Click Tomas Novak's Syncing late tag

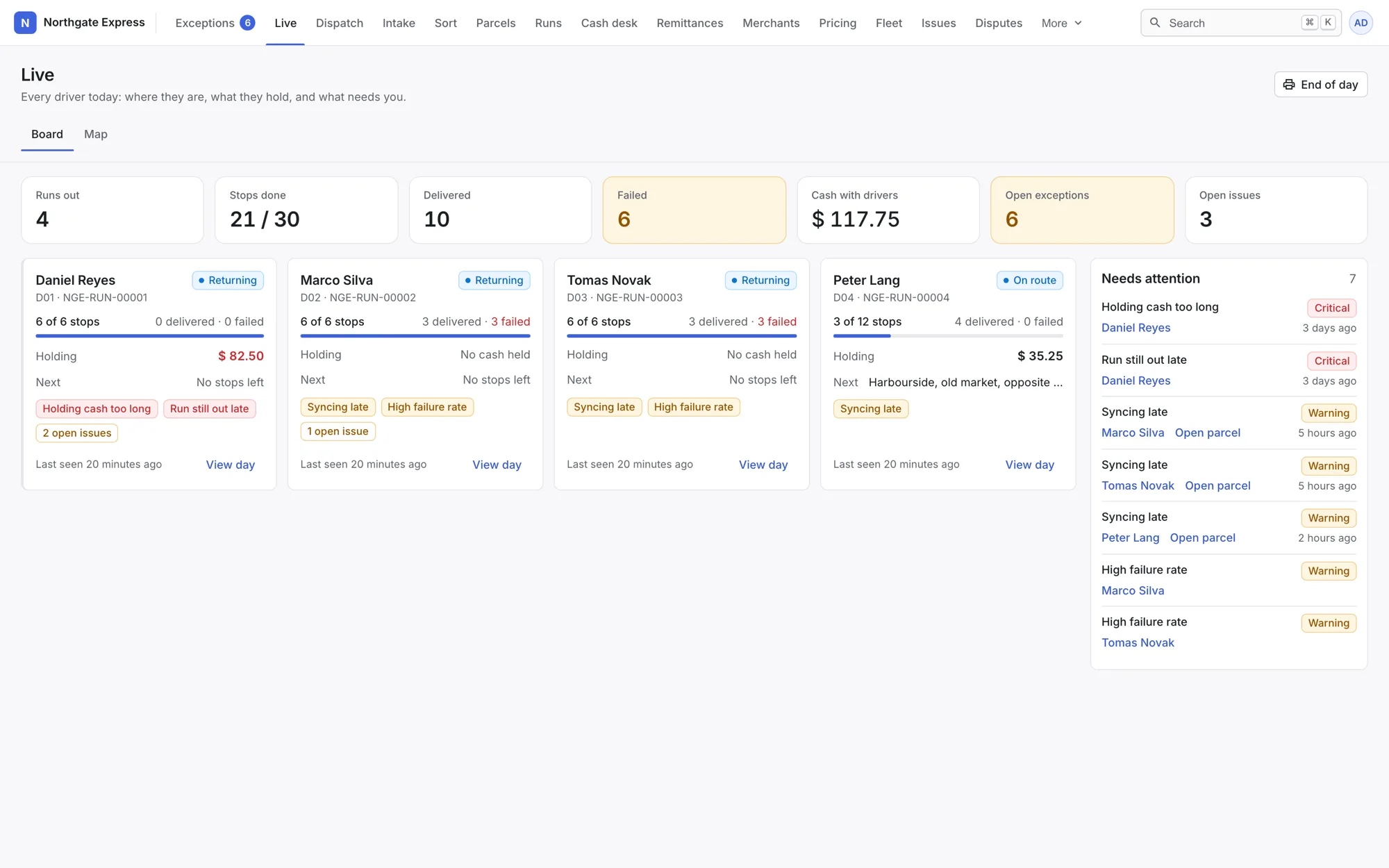[604, 407]
